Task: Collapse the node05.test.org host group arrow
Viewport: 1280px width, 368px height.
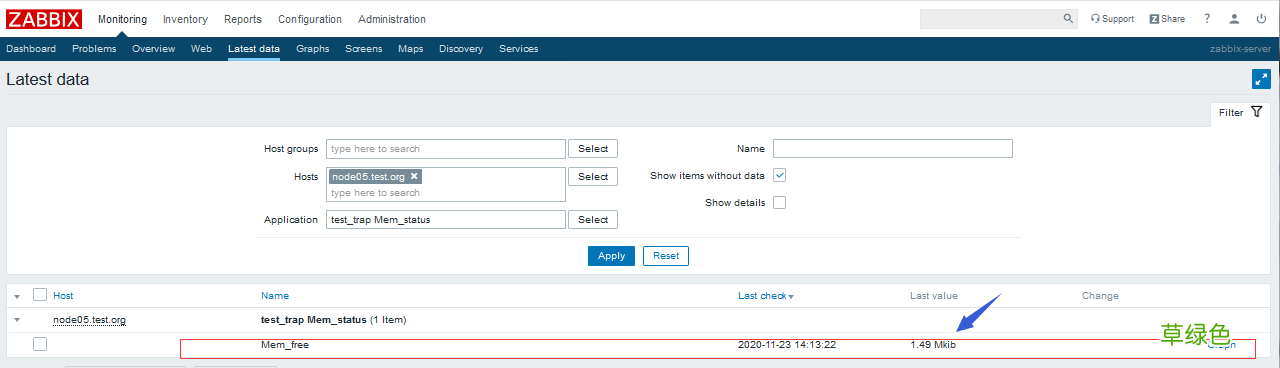Action: pyautogui.click(x=17, y=321)
